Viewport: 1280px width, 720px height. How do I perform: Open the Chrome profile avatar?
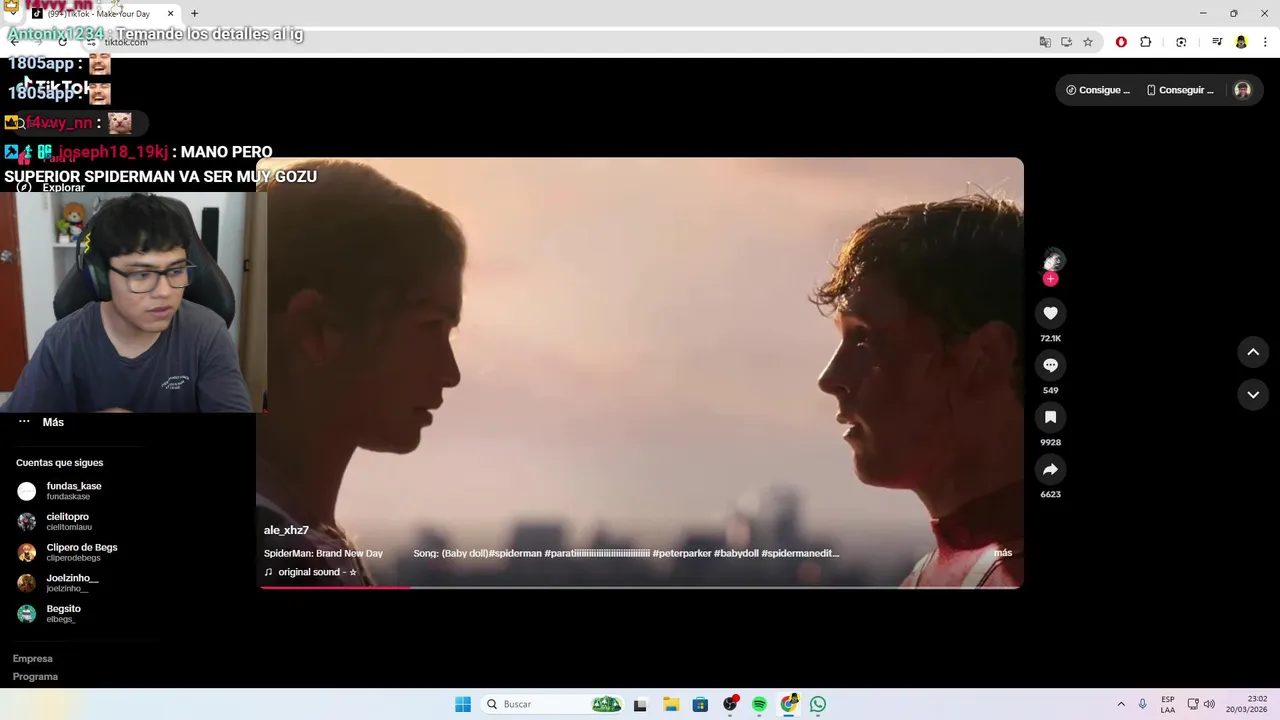click(x=1241, y=42)
